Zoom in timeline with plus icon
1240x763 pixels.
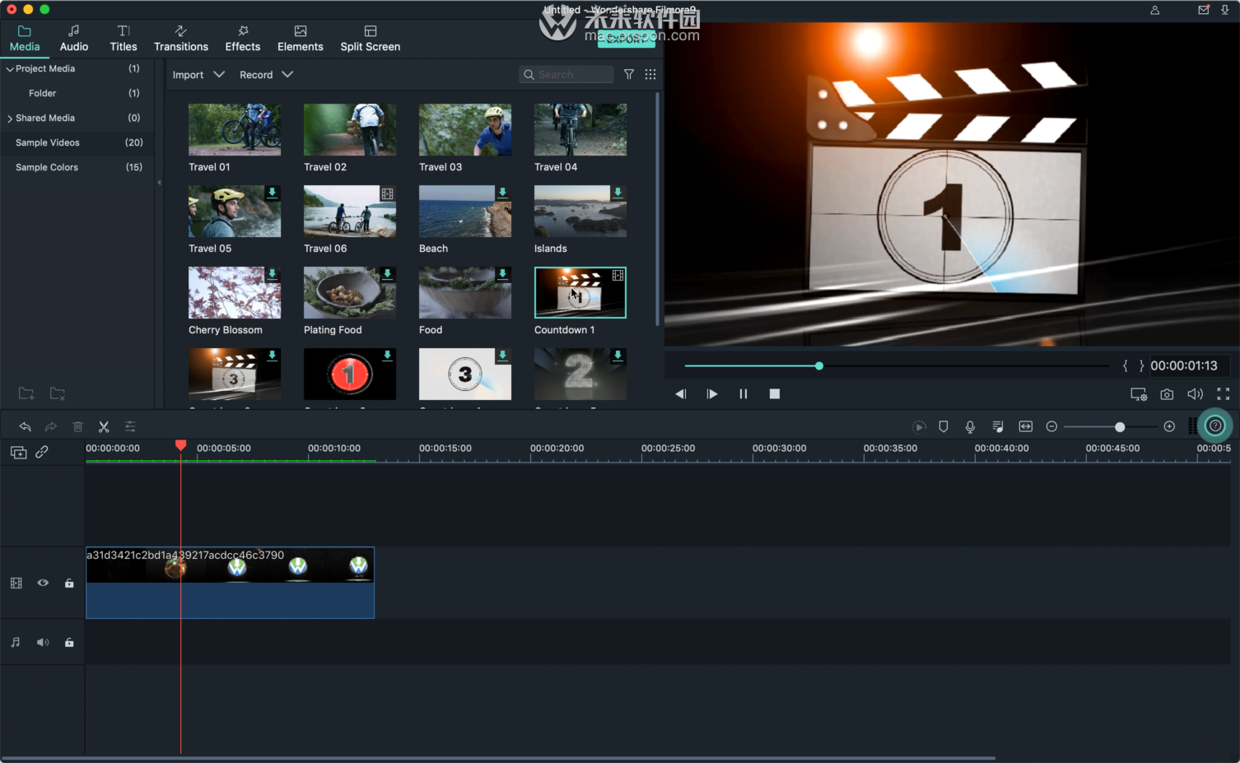click(x=1169, y=427)
